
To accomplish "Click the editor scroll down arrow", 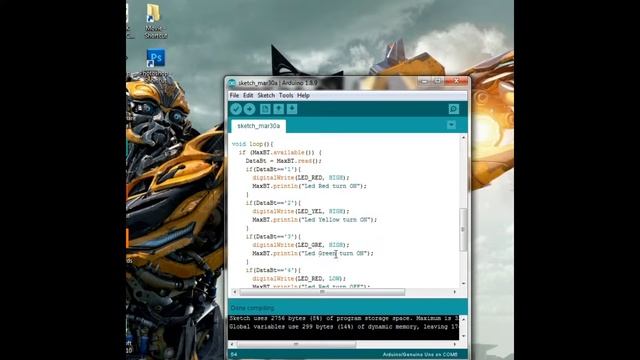I will tap(463, 283).
